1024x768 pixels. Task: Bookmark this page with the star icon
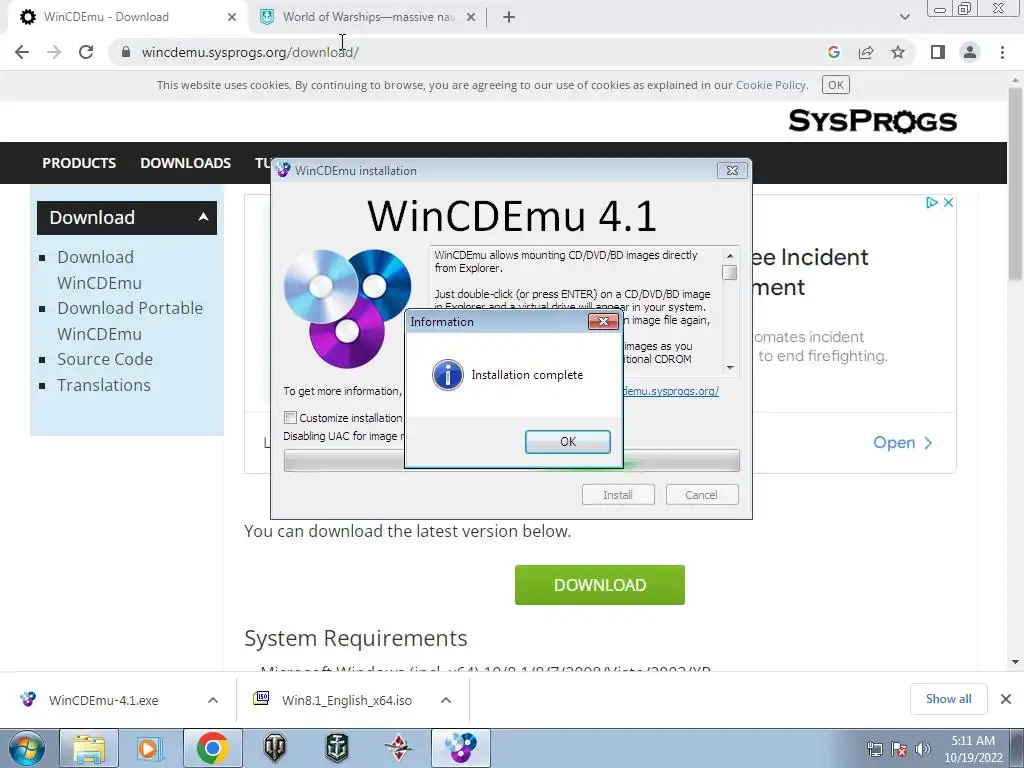pyautogui.click(x=898, y=52)
